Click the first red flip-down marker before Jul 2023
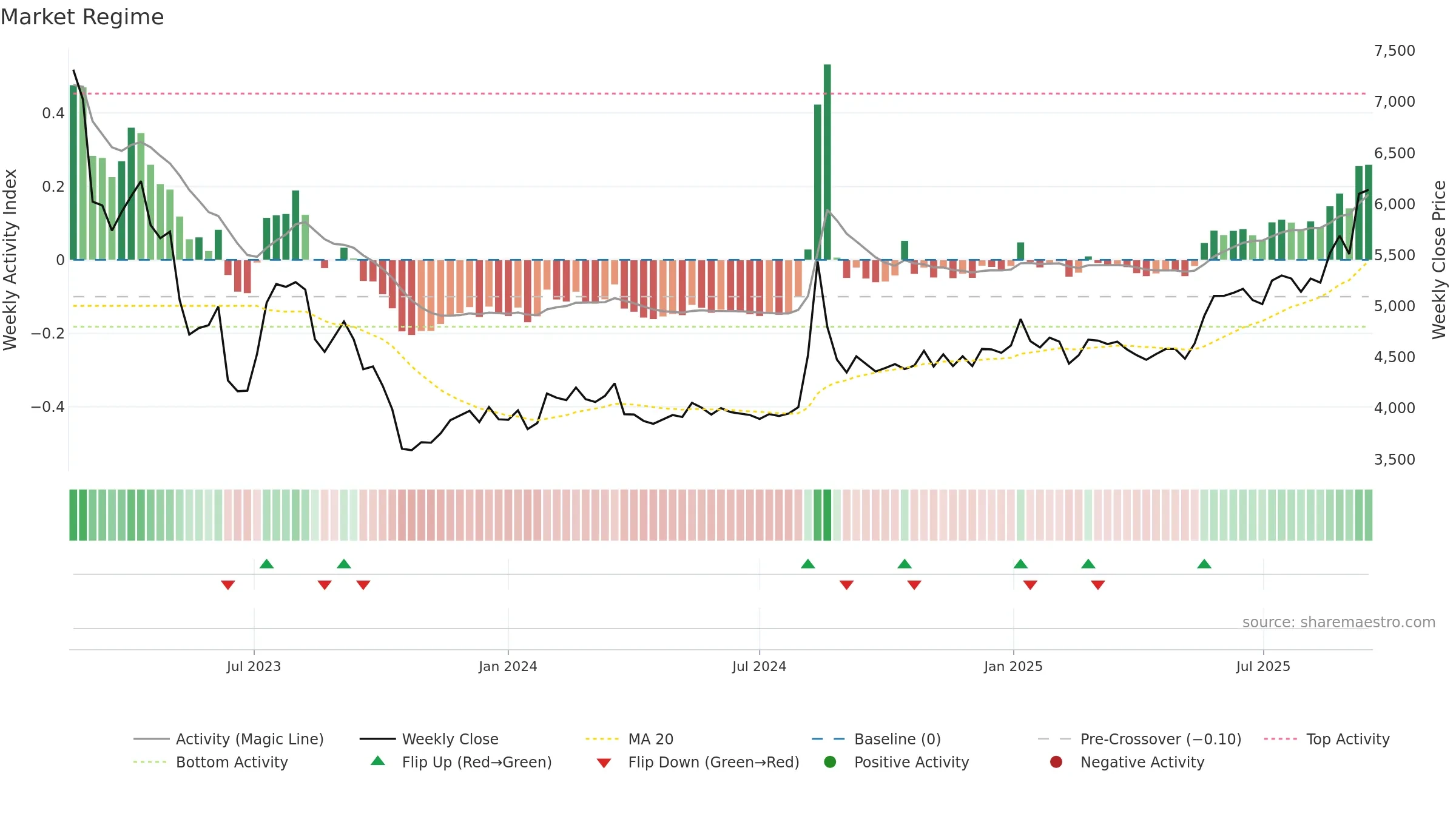The image size is (1456, 819). click(228, 585)
